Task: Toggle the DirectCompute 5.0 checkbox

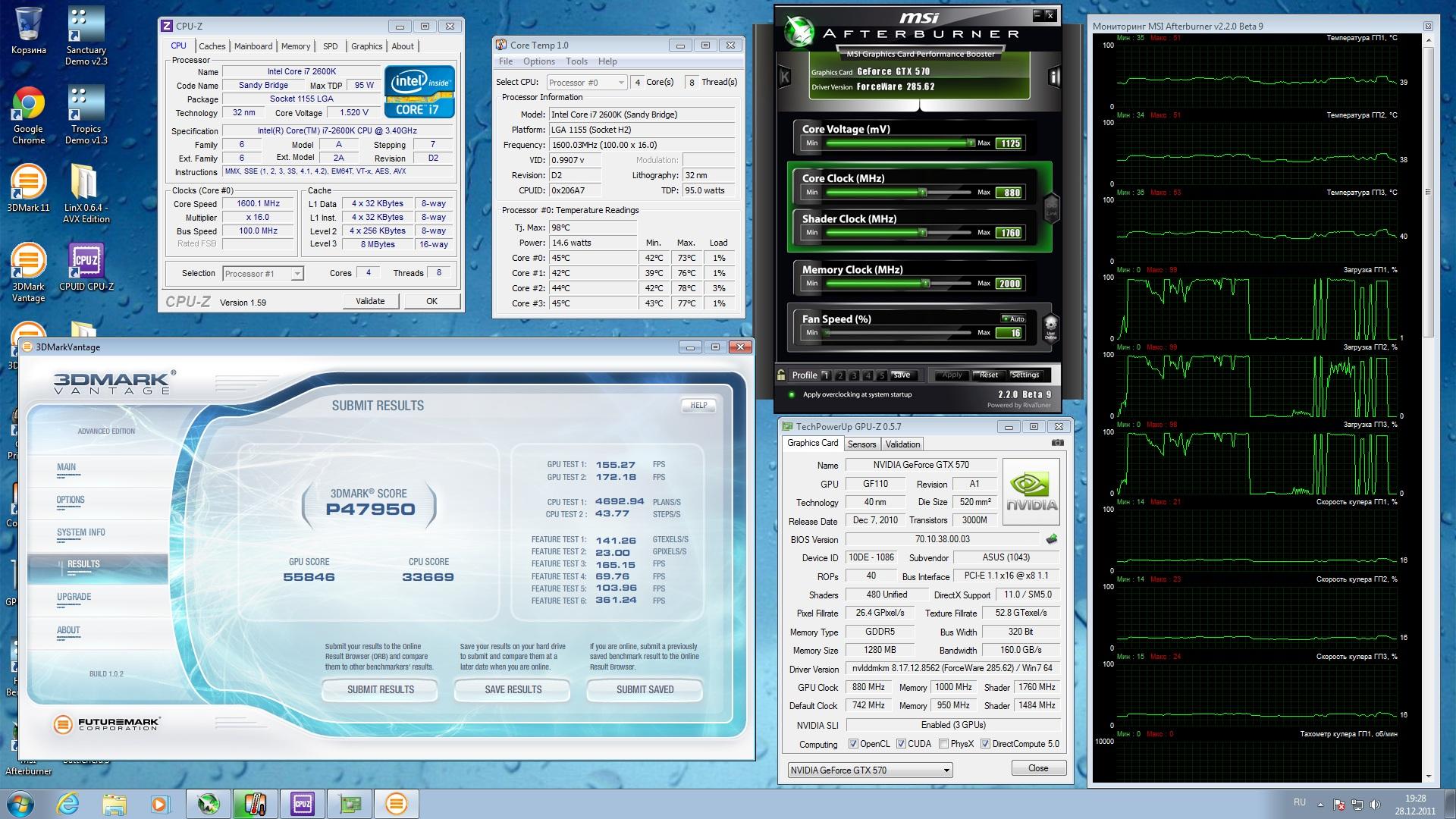Action: 985,744
